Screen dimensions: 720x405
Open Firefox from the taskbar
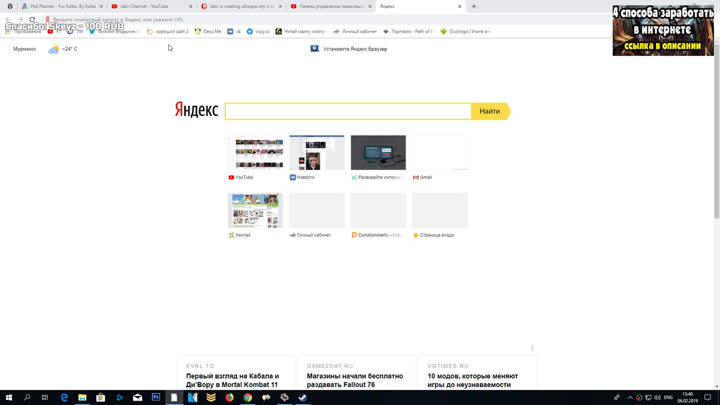(x=229, y=397)
